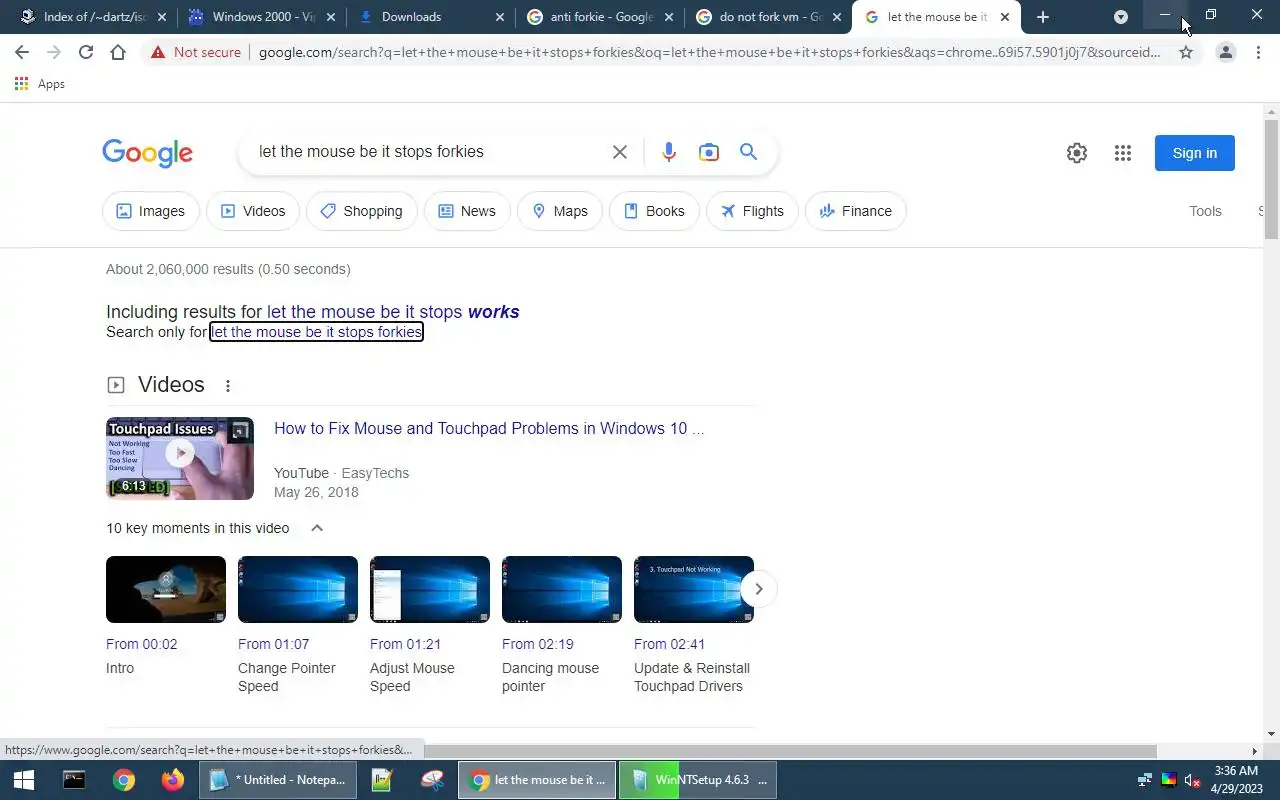Search by image with camera icon

pyautogui.click(x=709, y=152)
